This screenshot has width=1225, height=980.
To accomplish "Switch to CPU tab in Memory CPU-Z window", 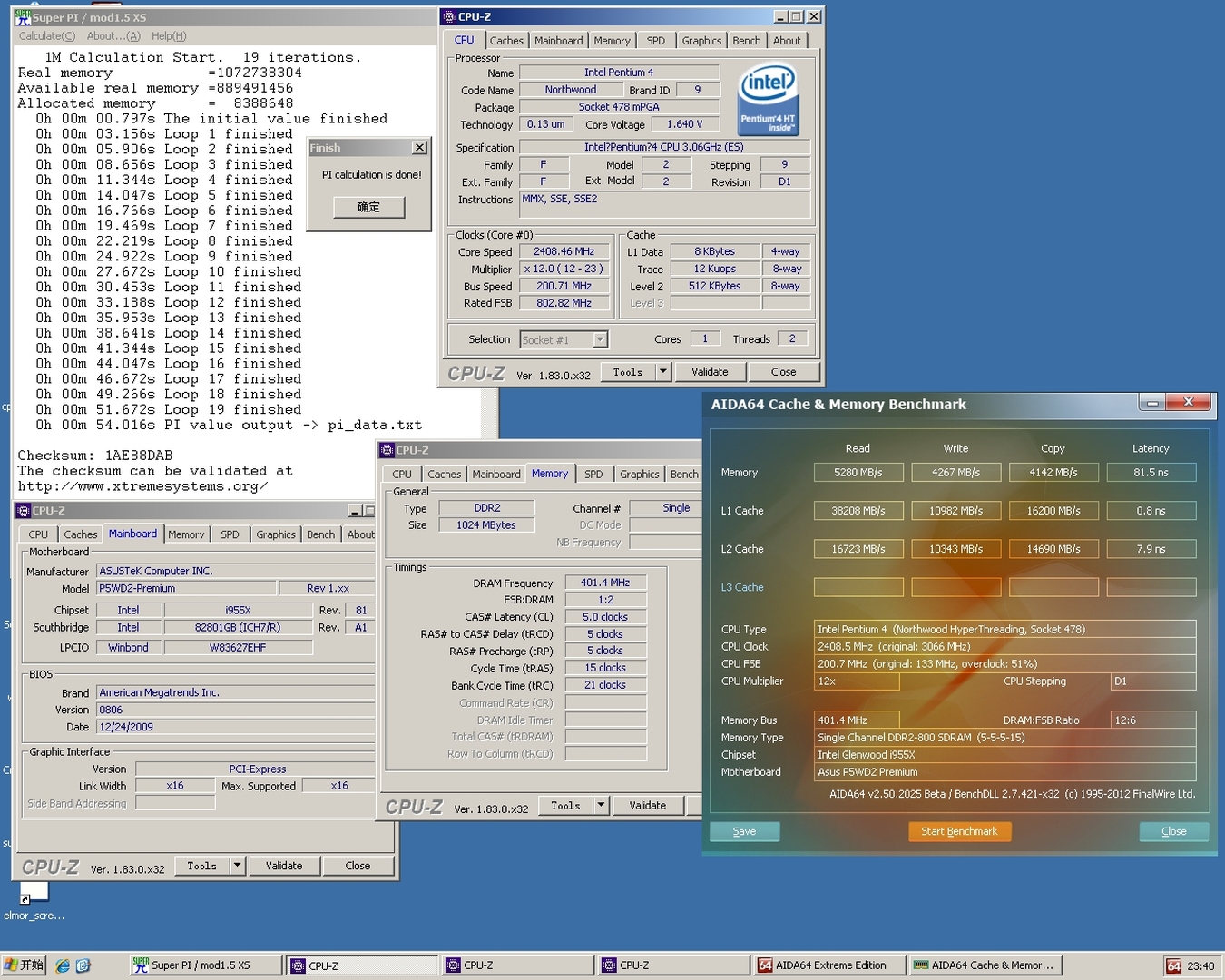I will (x=401, y=475).
